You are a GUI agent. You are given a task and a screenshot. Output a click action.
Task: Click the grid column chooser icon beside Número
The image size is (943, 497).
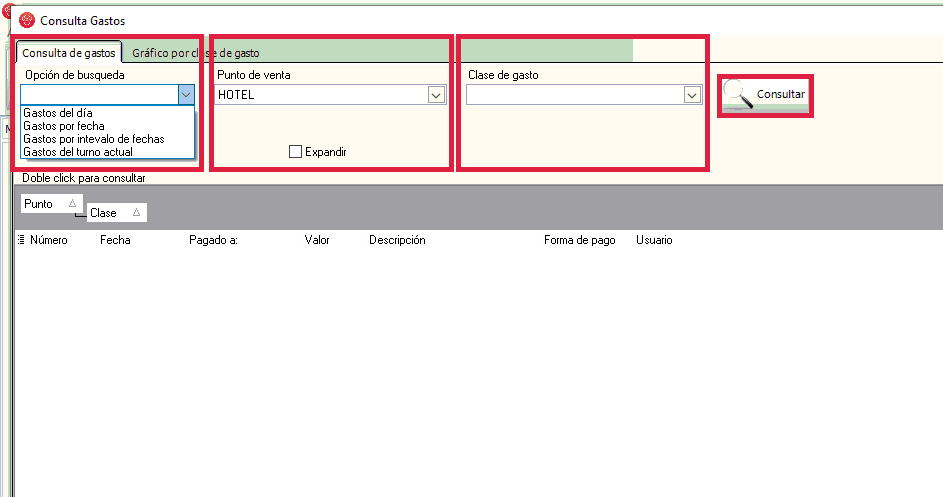point(21,240)
